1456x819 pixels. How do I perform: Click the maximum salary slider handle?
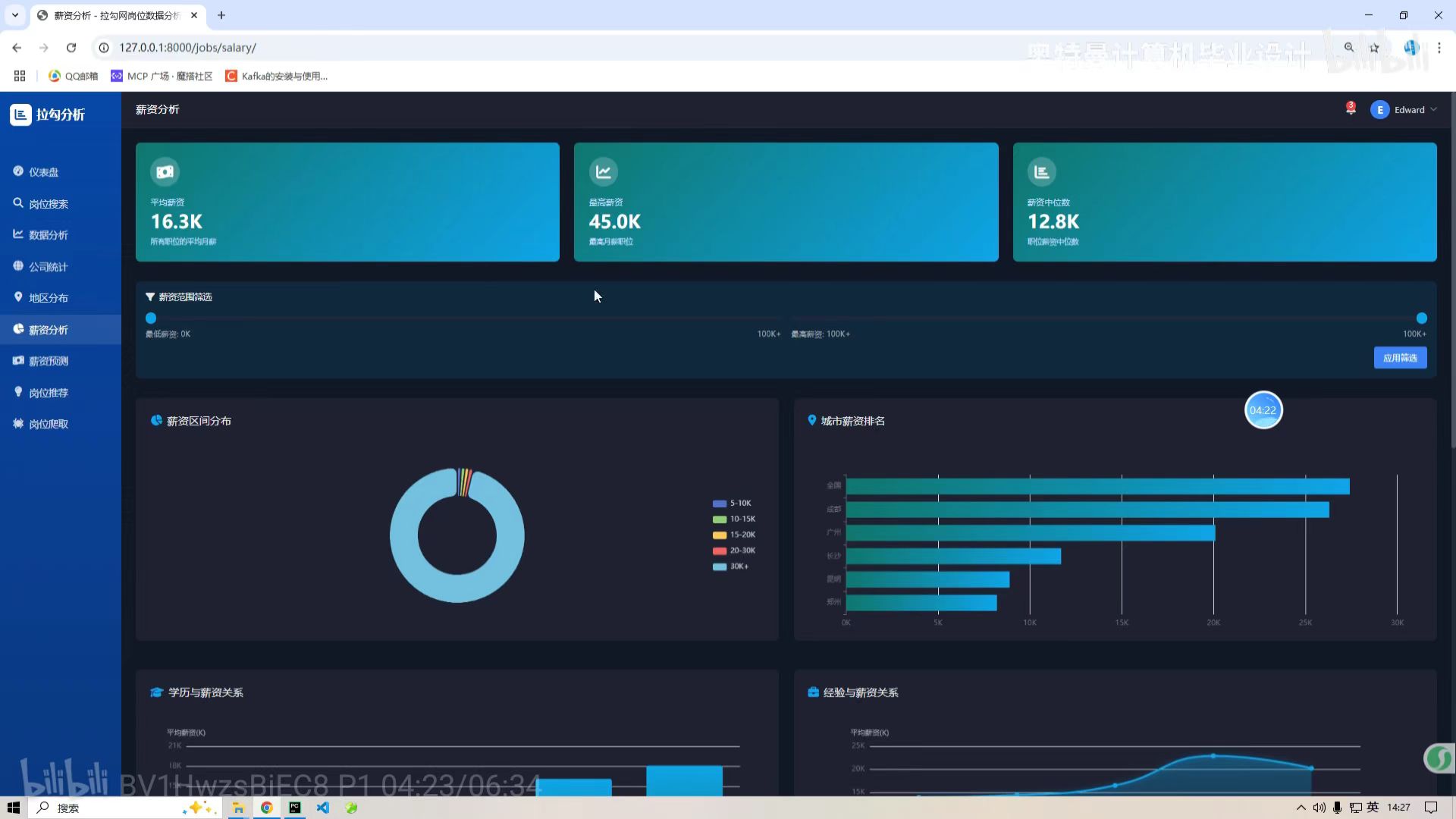pos(1421,318)
